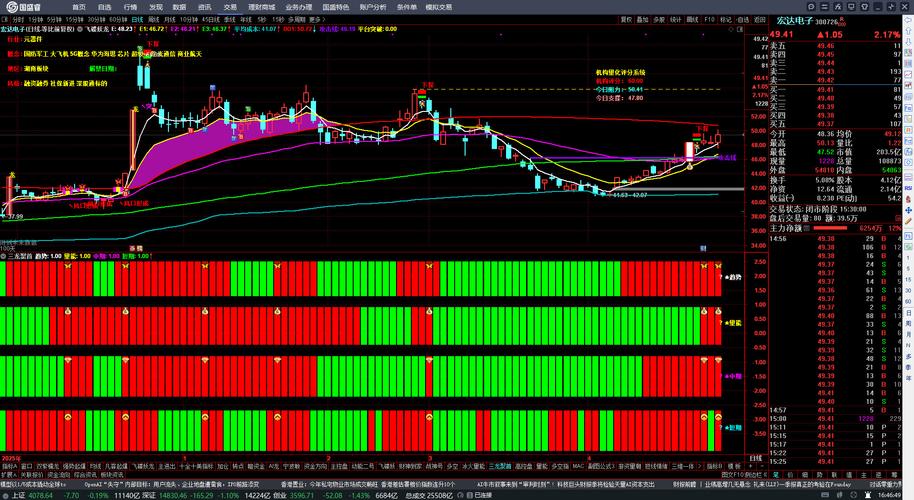Click the 宏达电子 stock name header
The height and width of the screenshot is (500, 914).
pyautogui.click(x=794, y=20)
